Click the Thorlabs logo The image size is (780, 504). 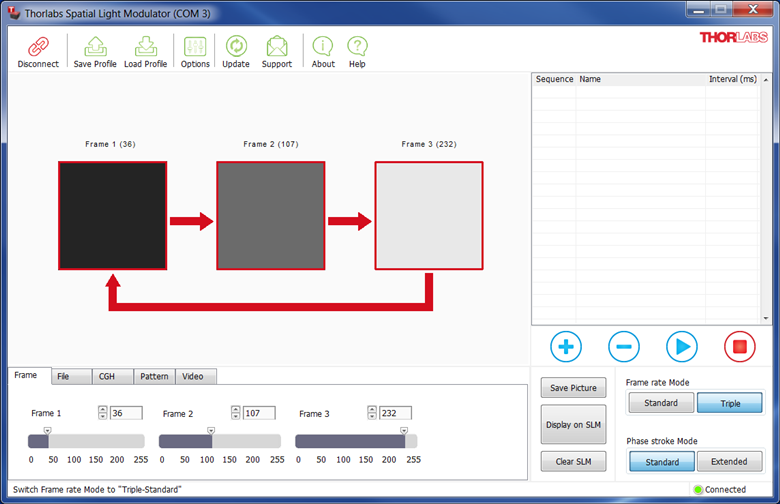733,37
